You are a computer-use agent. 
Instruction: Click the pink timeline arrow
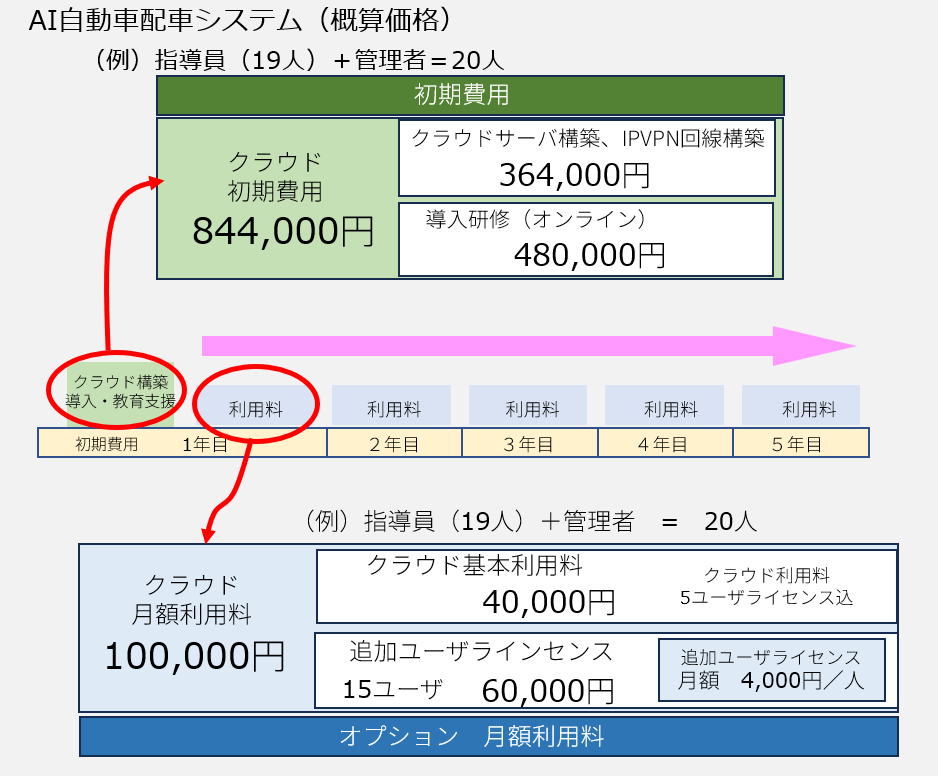(x=528, y=346)
